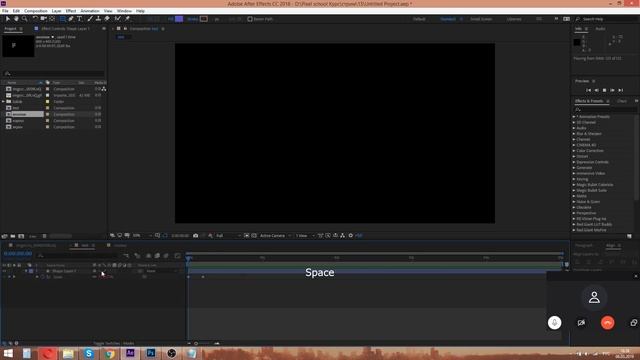
Task: Open the Graph Editor in timeline
Action: pyautogui.click(x=178, y=256)
